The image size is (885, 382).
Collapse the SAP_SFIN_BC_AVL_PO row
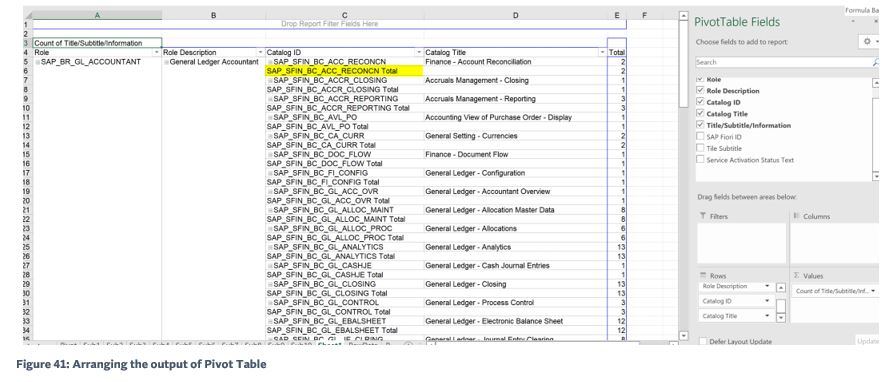click(x=270, y=117)
